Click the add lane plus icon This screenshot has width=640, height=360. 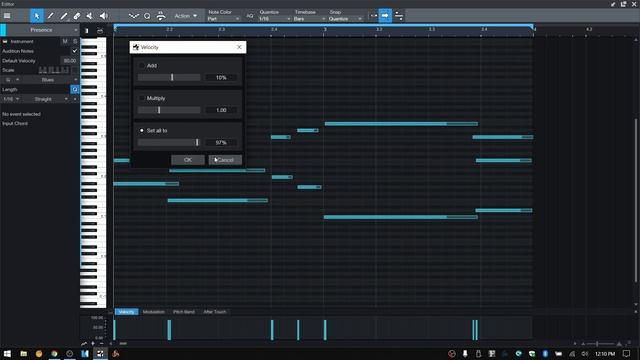point(93,344)
